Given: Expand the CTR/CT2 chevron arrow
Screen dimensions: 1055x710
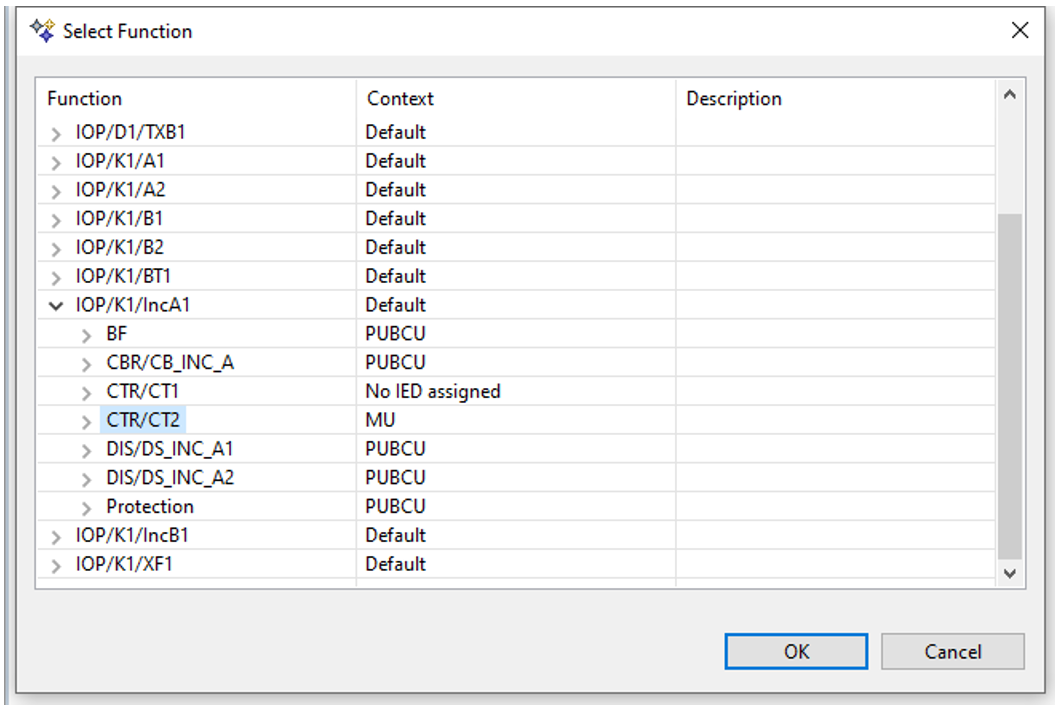Looking at the screenshot, I should coord(87,421).
